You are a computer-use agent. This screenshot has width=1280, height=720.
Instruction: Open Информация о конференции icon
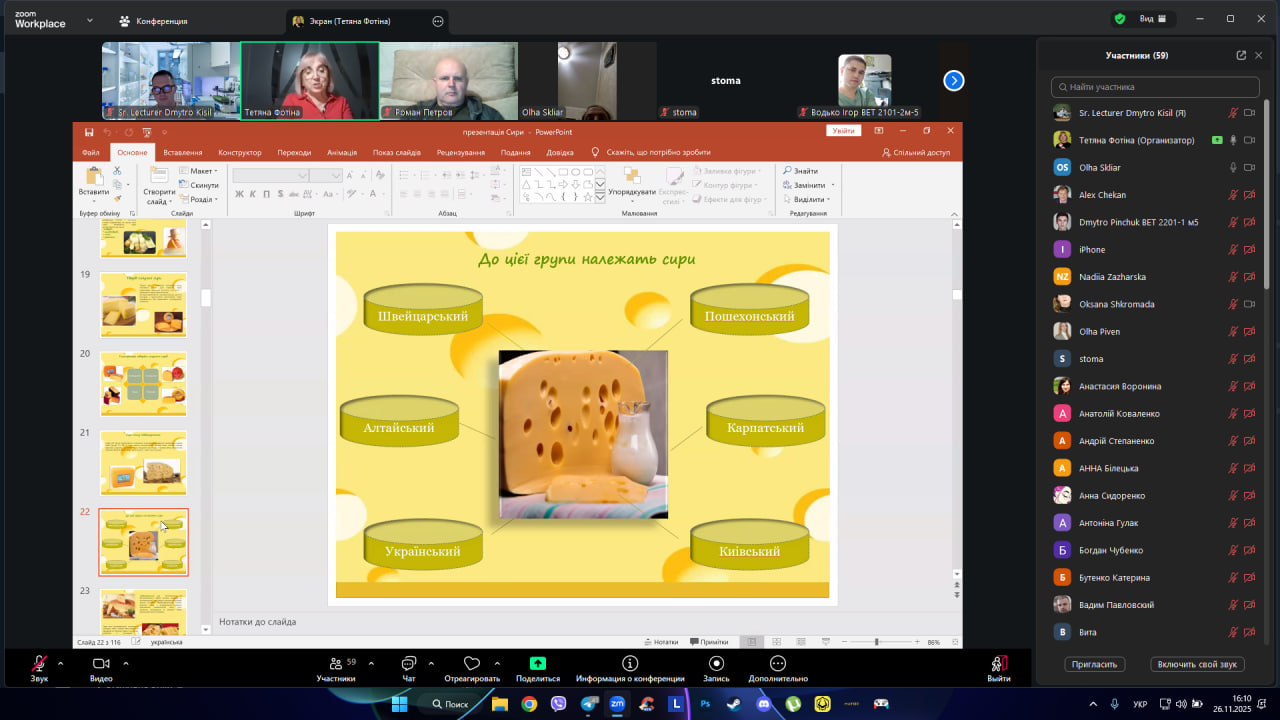coord(630,664)
